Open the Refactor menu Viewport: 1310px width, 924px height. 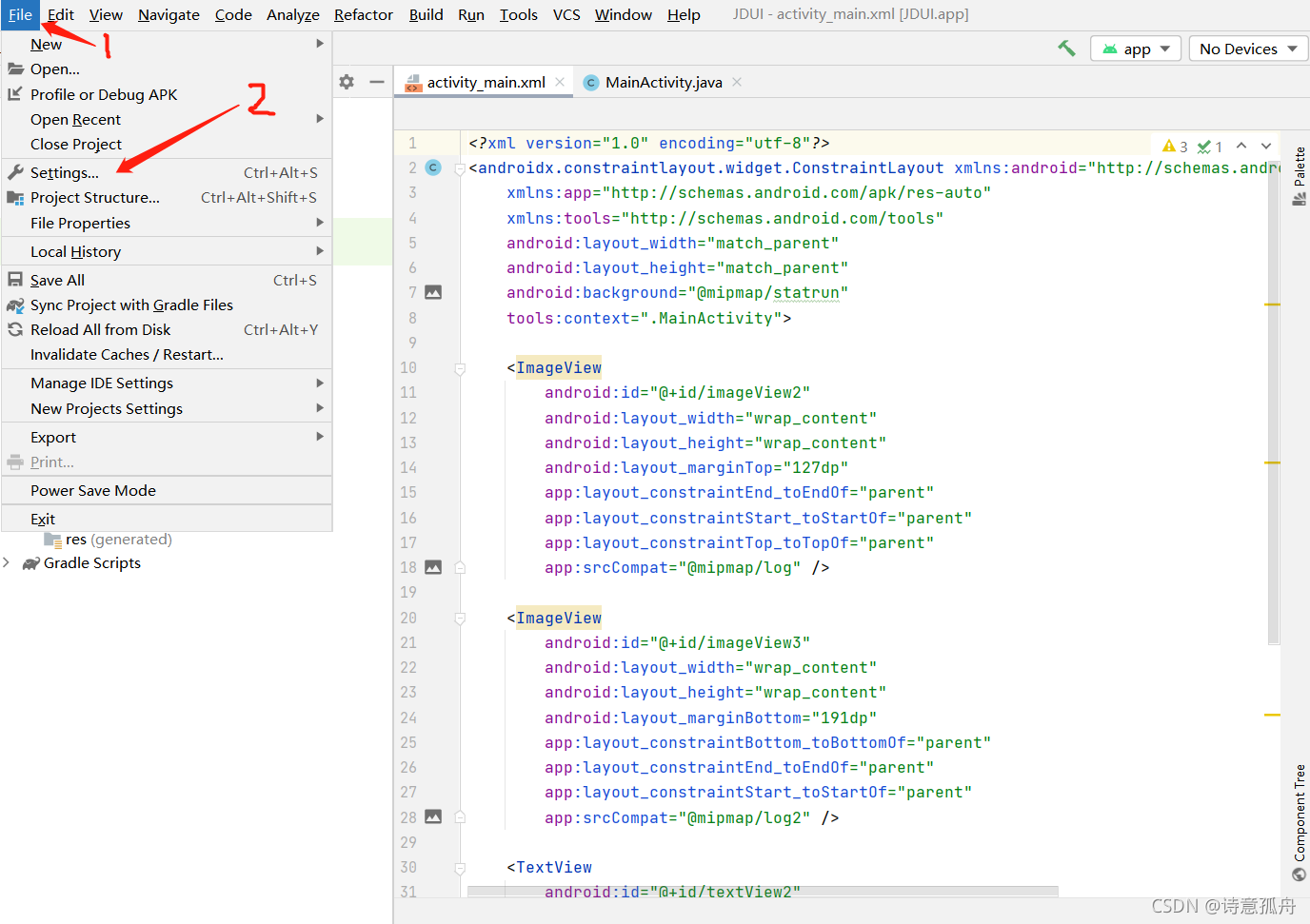pos(364,14)
